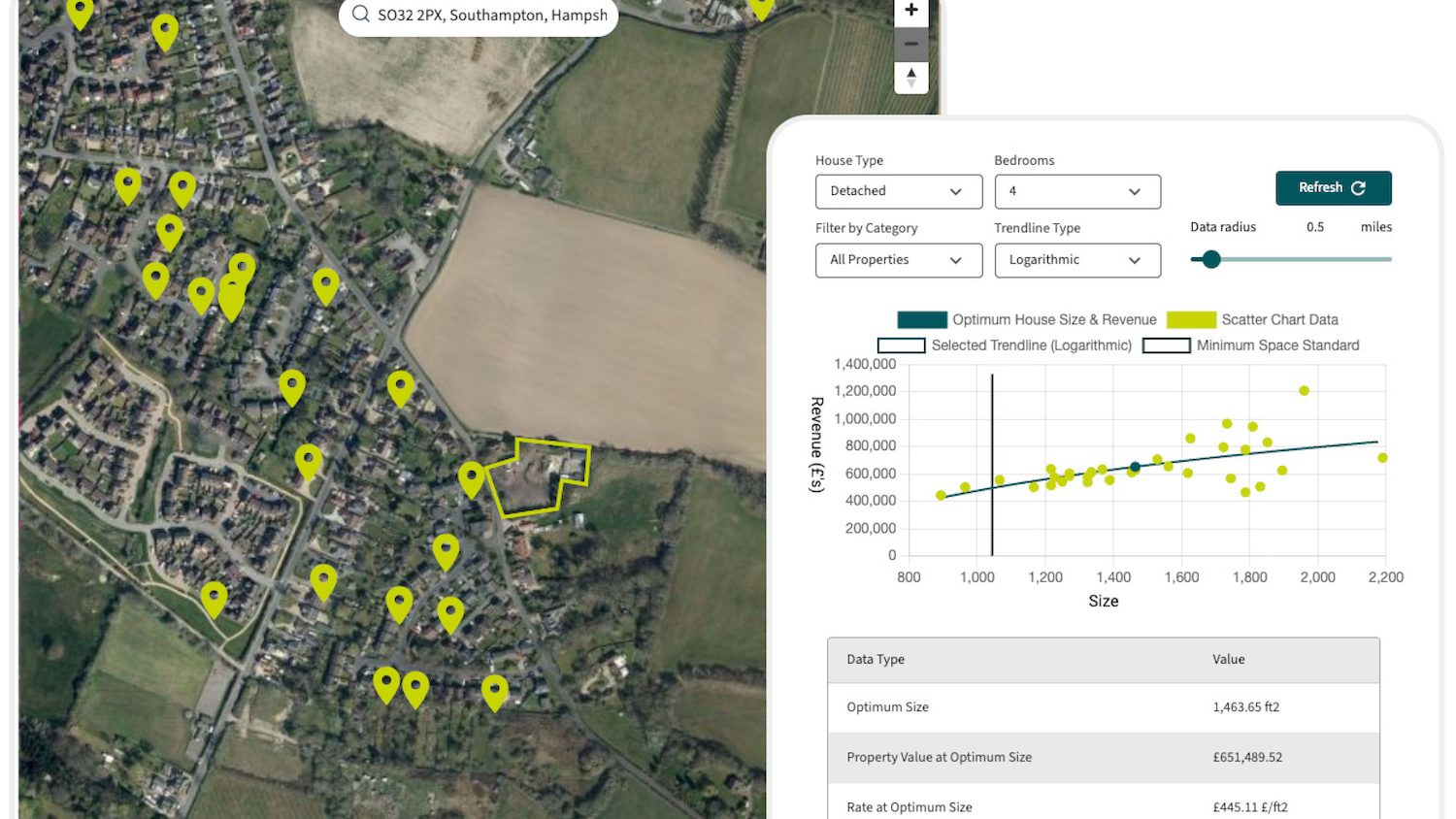Click the circular refresh arrow icon
Viewport: 1456px width, 819px height.
pyautogui.click(x=1360, y=187)
